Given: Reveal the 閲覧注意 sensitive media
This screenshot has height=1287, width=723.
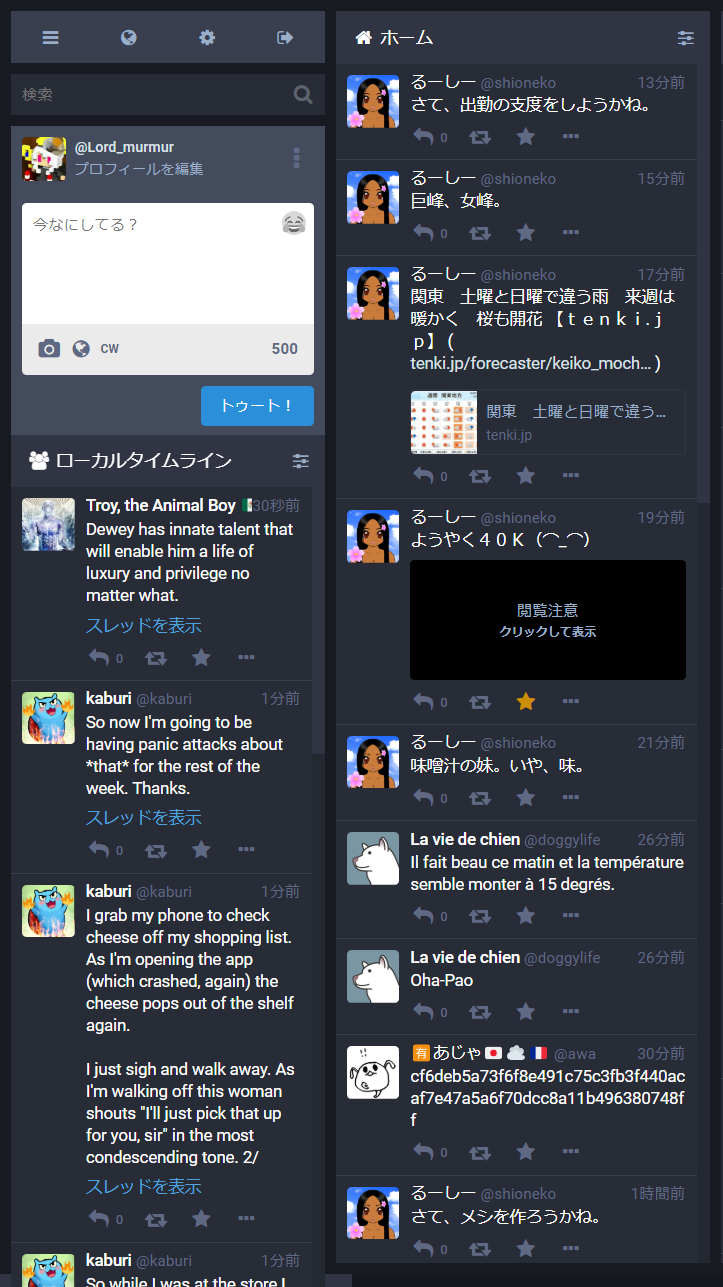Looking at the screenshot, I should click(x=548, y=620).
